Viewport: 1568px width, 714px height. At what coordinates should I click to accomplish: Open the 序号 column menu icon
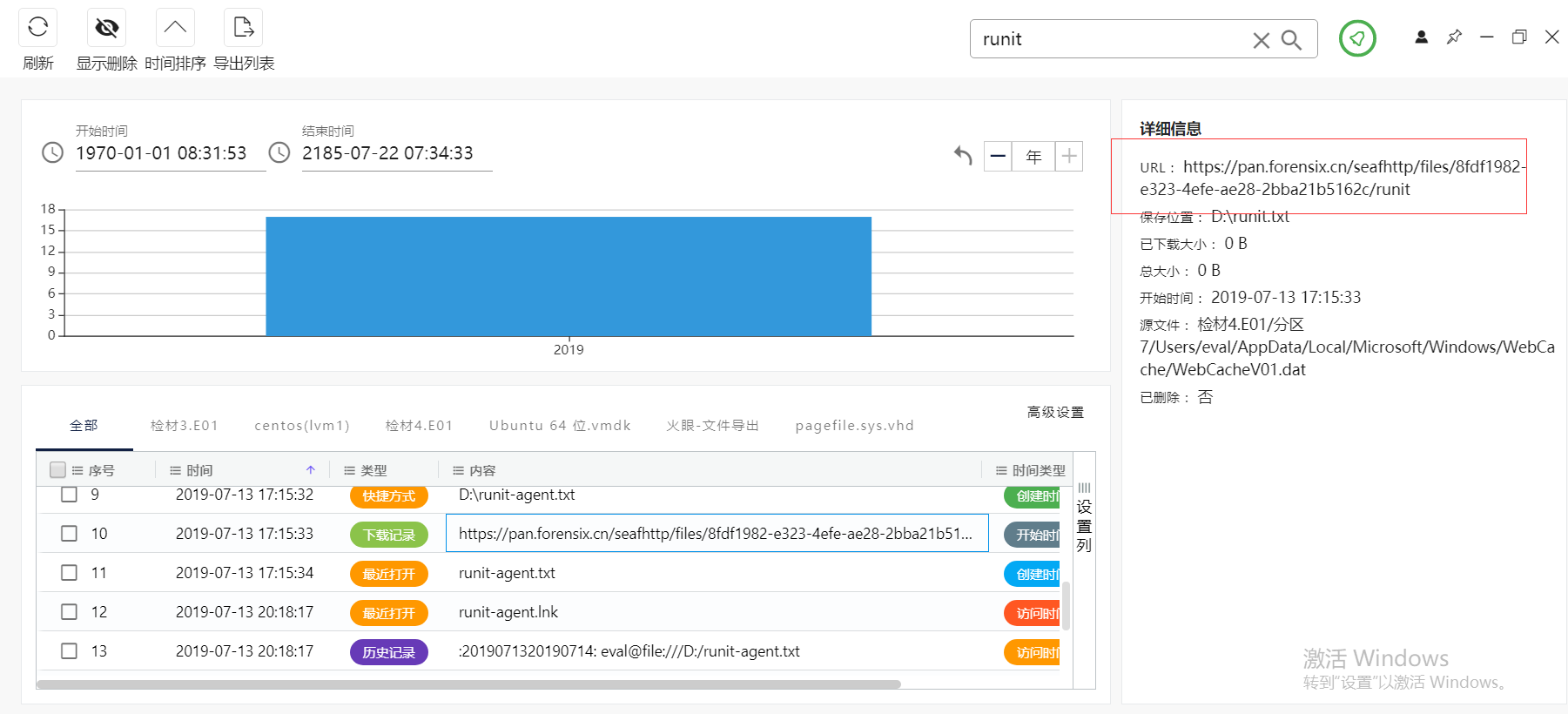click(x=77, y=470)
